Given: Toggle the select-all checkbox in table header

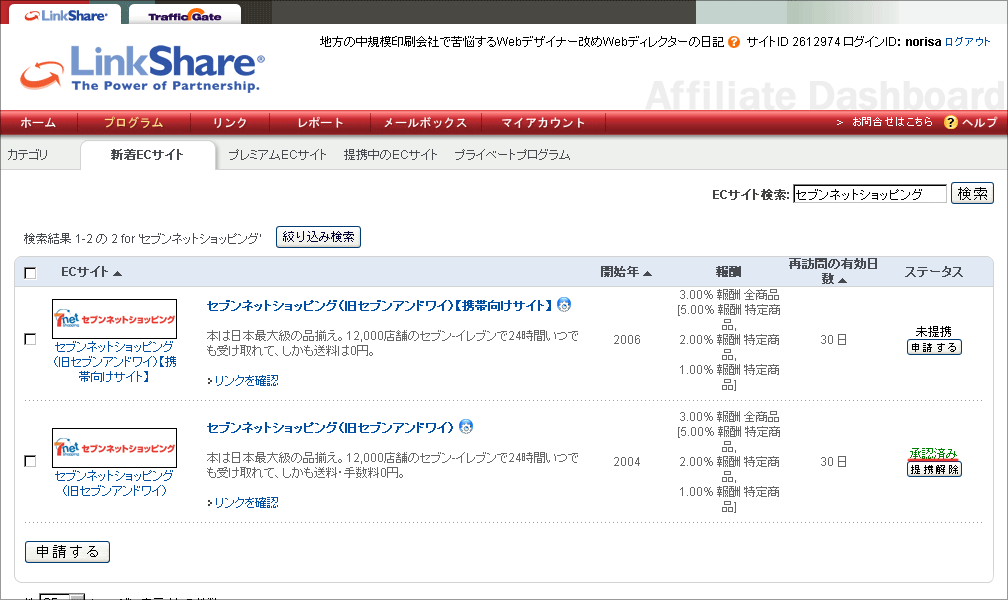Looking at the screenshot, I should [30, 273].
